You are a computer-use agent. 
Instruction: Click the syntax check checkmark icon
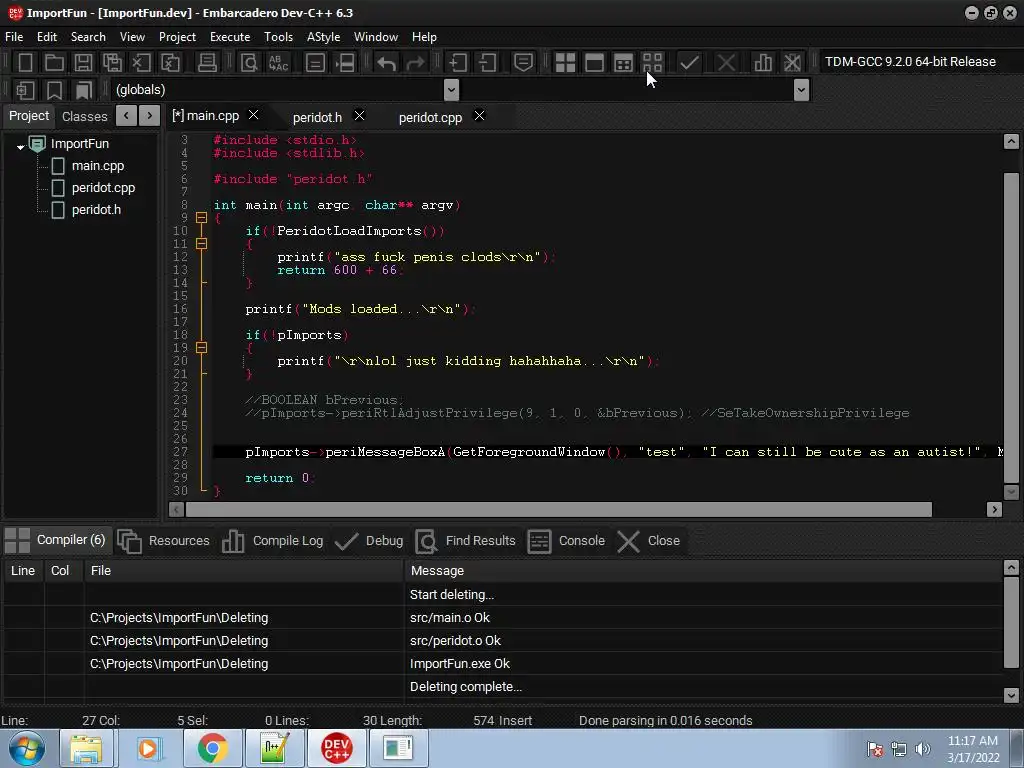click(689, 62)
